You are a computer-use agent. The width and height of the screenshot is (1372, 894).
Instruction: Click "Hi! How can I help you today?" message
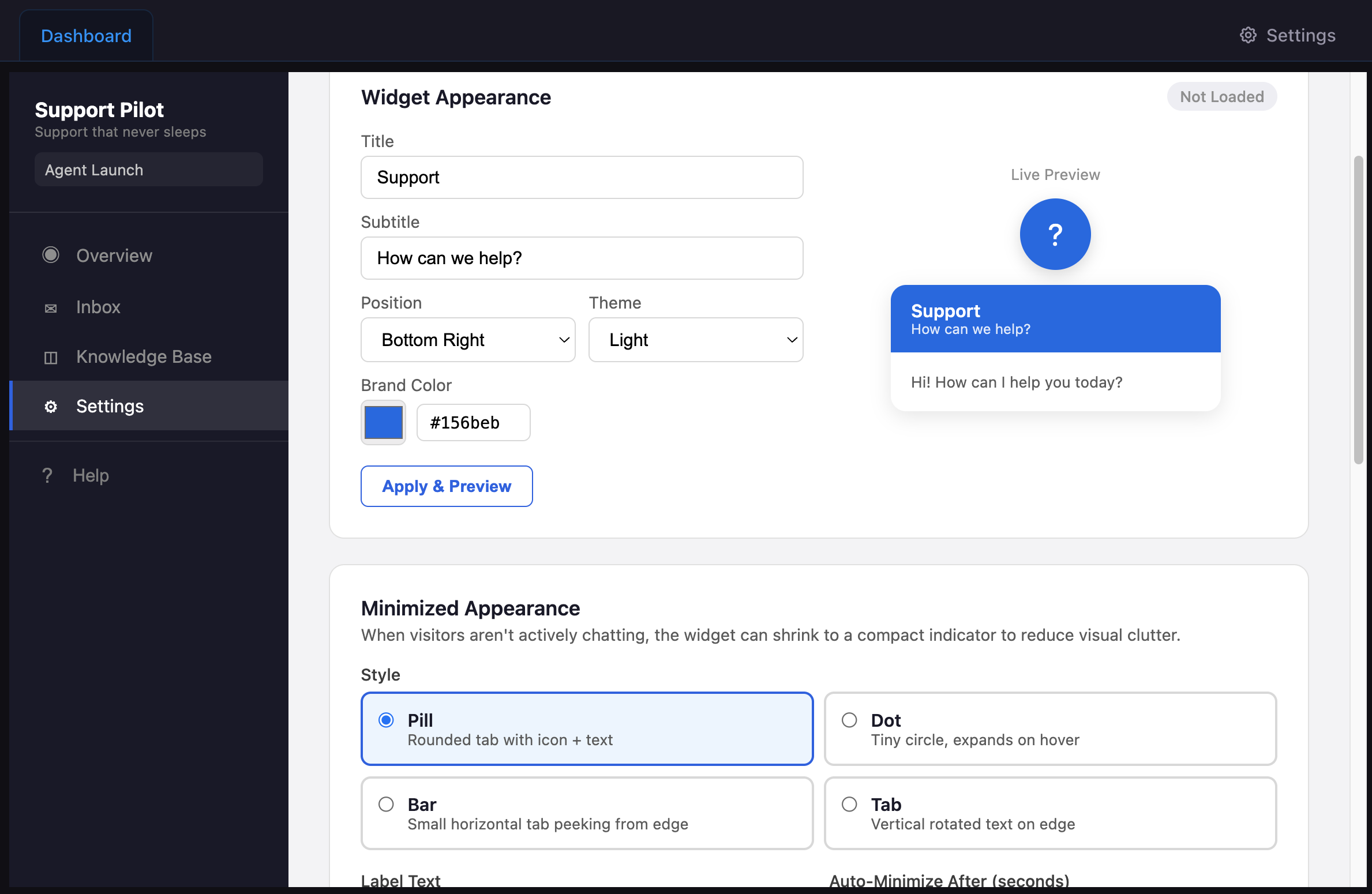[x=1017, y=382]
